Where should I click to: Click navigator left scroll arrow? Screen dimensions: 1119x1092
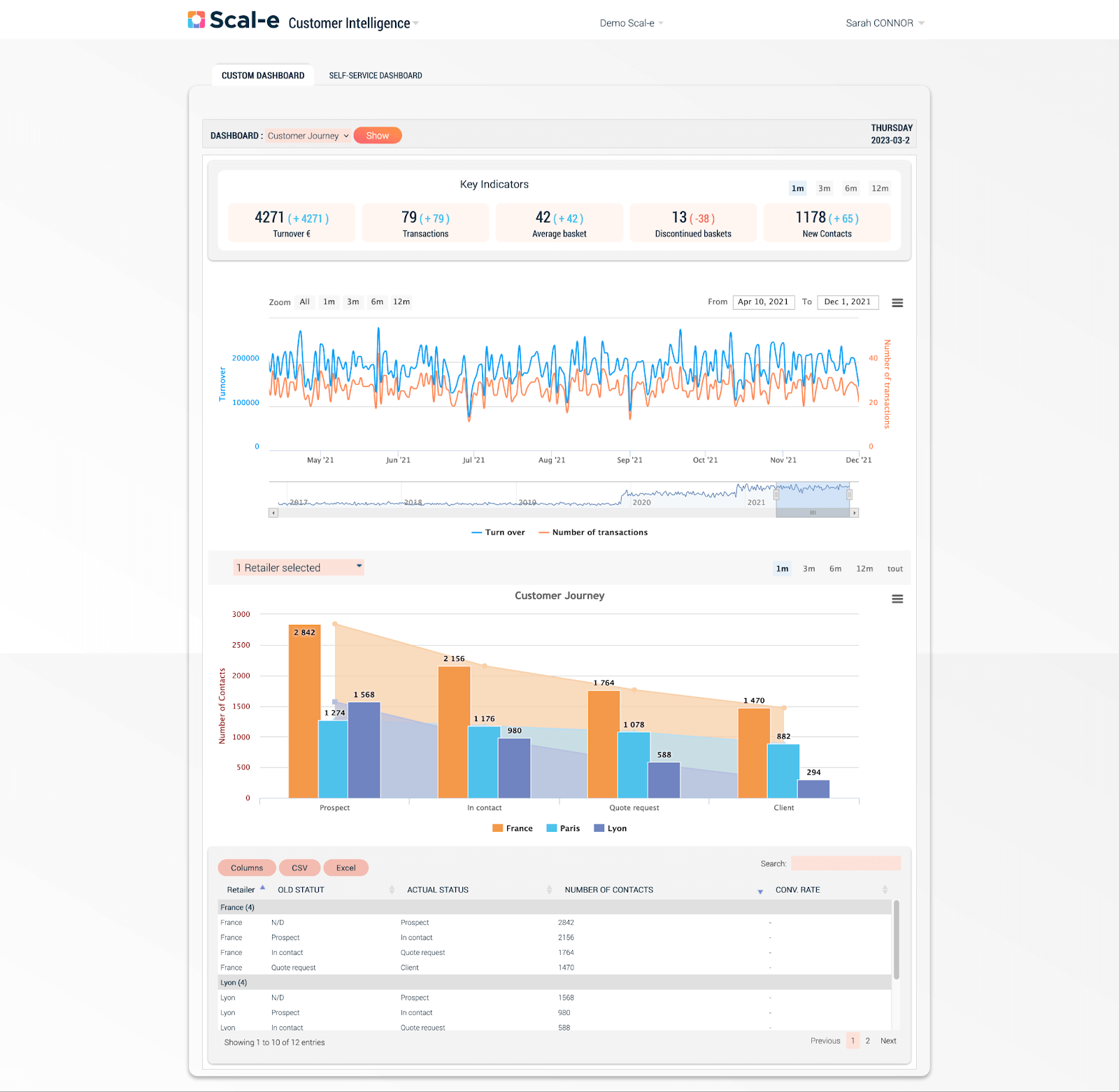273,513
